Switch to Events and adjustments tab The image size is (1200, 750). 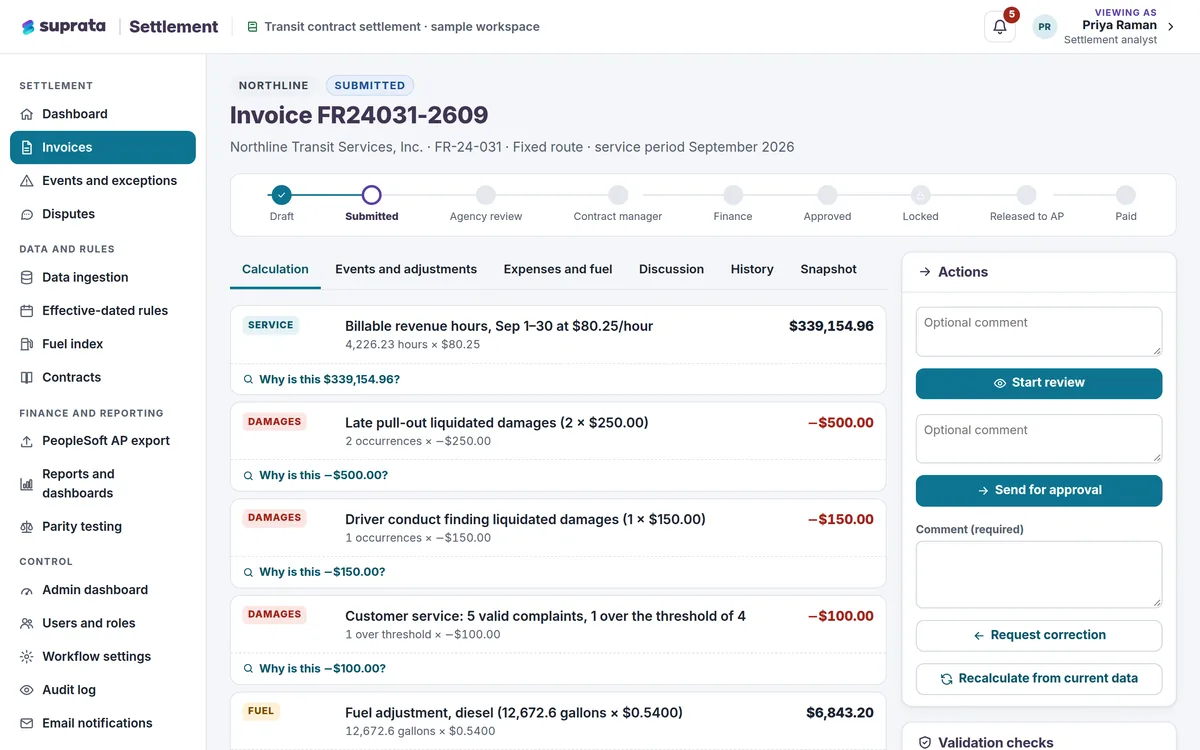click(406, 269)
